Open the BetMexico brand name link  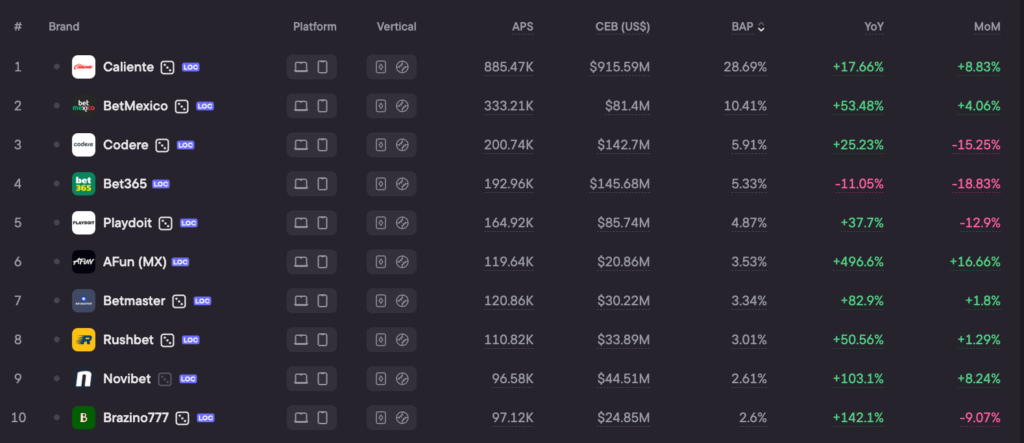pyautogui.click(x=135, y=106)
